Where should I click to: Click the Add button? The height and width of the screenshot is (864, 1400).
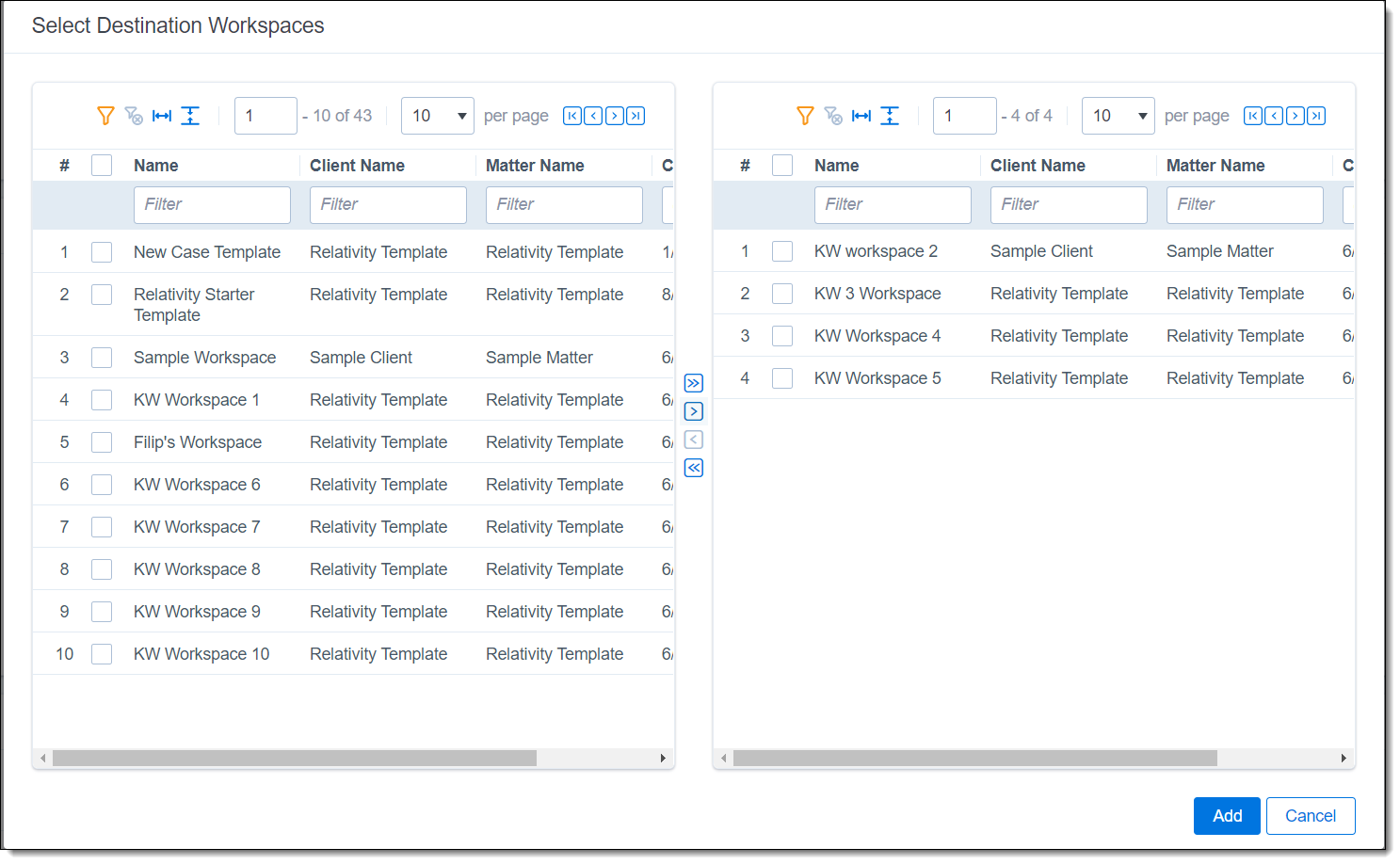pyautogui.click(x=1227, y=816)
